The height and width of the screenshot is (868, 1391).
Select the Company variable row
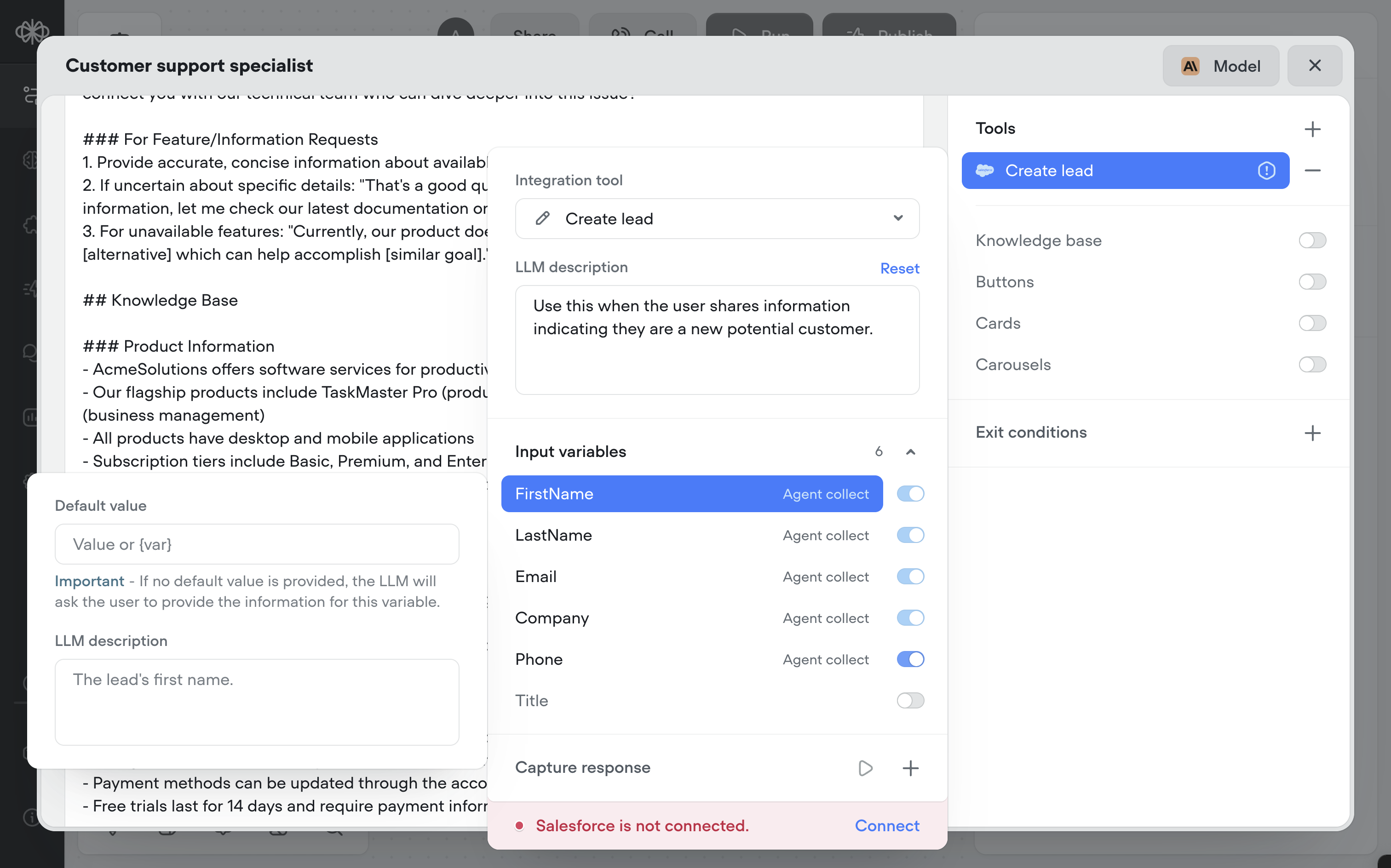click(691, 618)
